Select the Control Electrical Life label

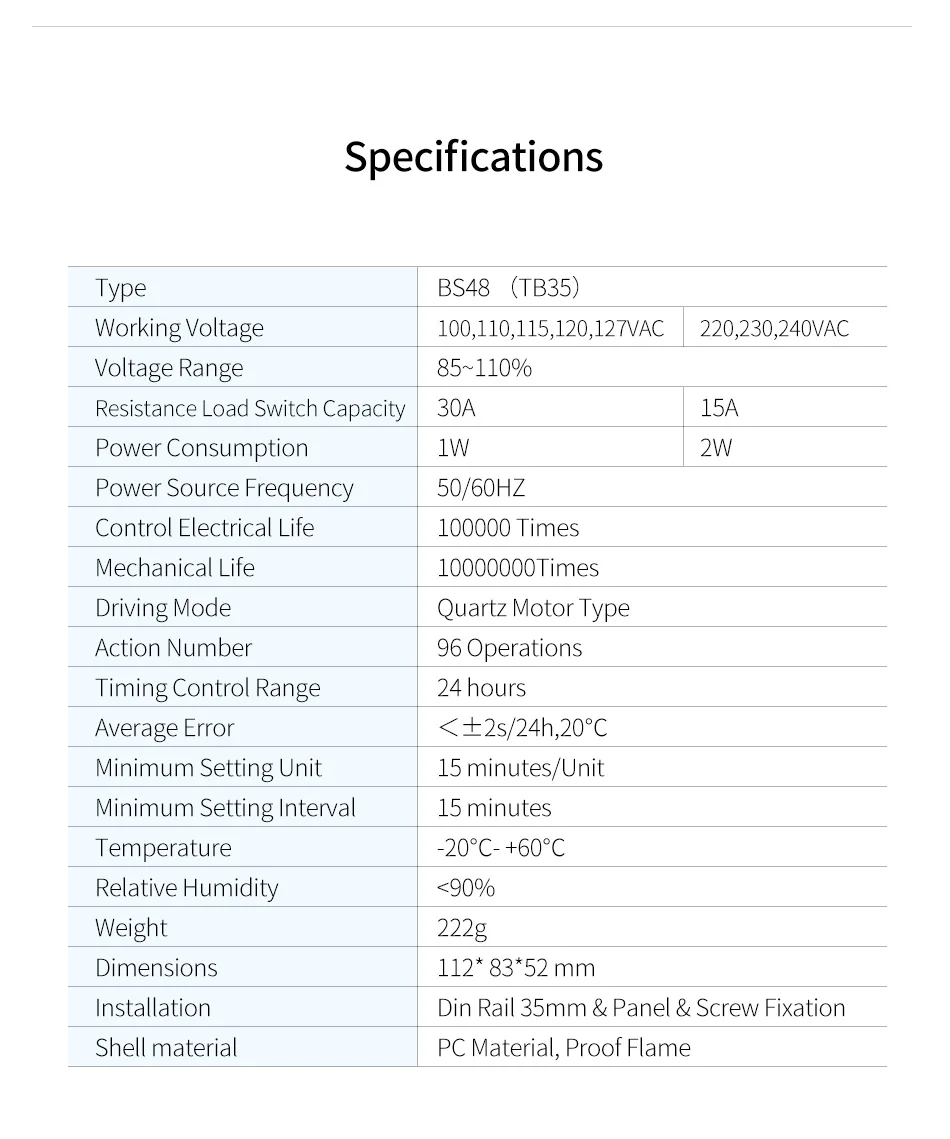coord(205,528)
